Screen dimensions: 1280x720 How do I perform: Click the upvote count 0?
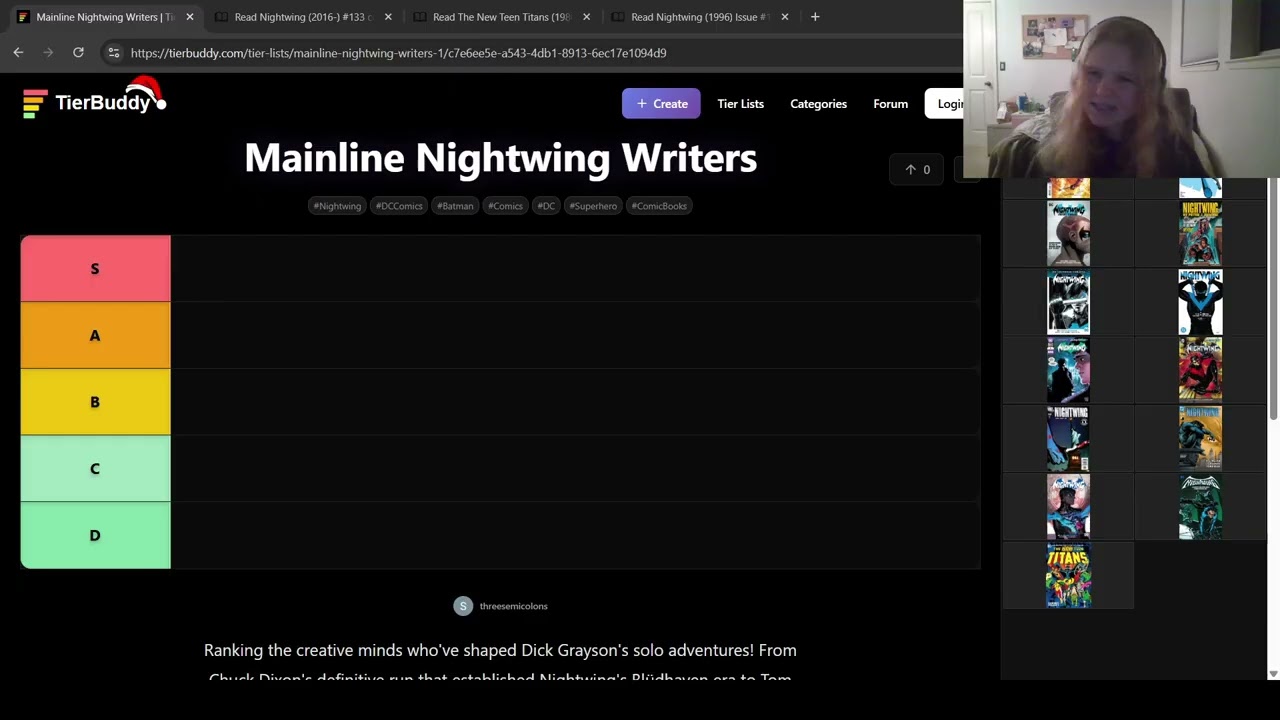tap(926, 170)
